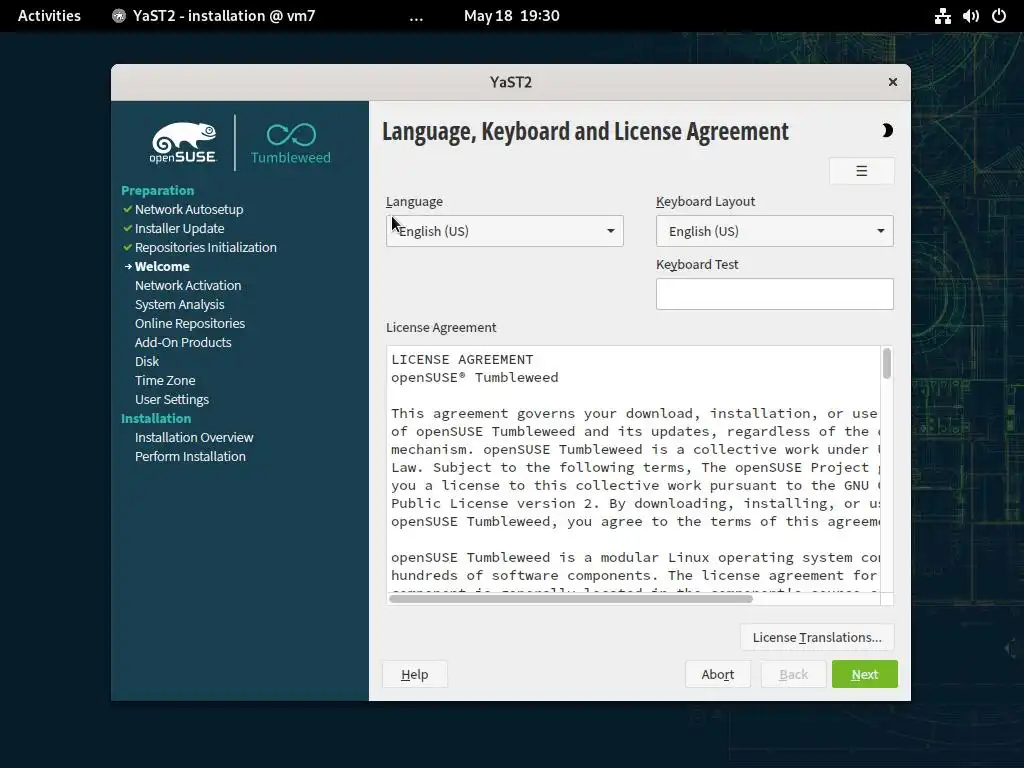Click the horizontal scrollbar of License Agreement
This screenshot has height=768, width=1024.
click(x=571, y=599)
